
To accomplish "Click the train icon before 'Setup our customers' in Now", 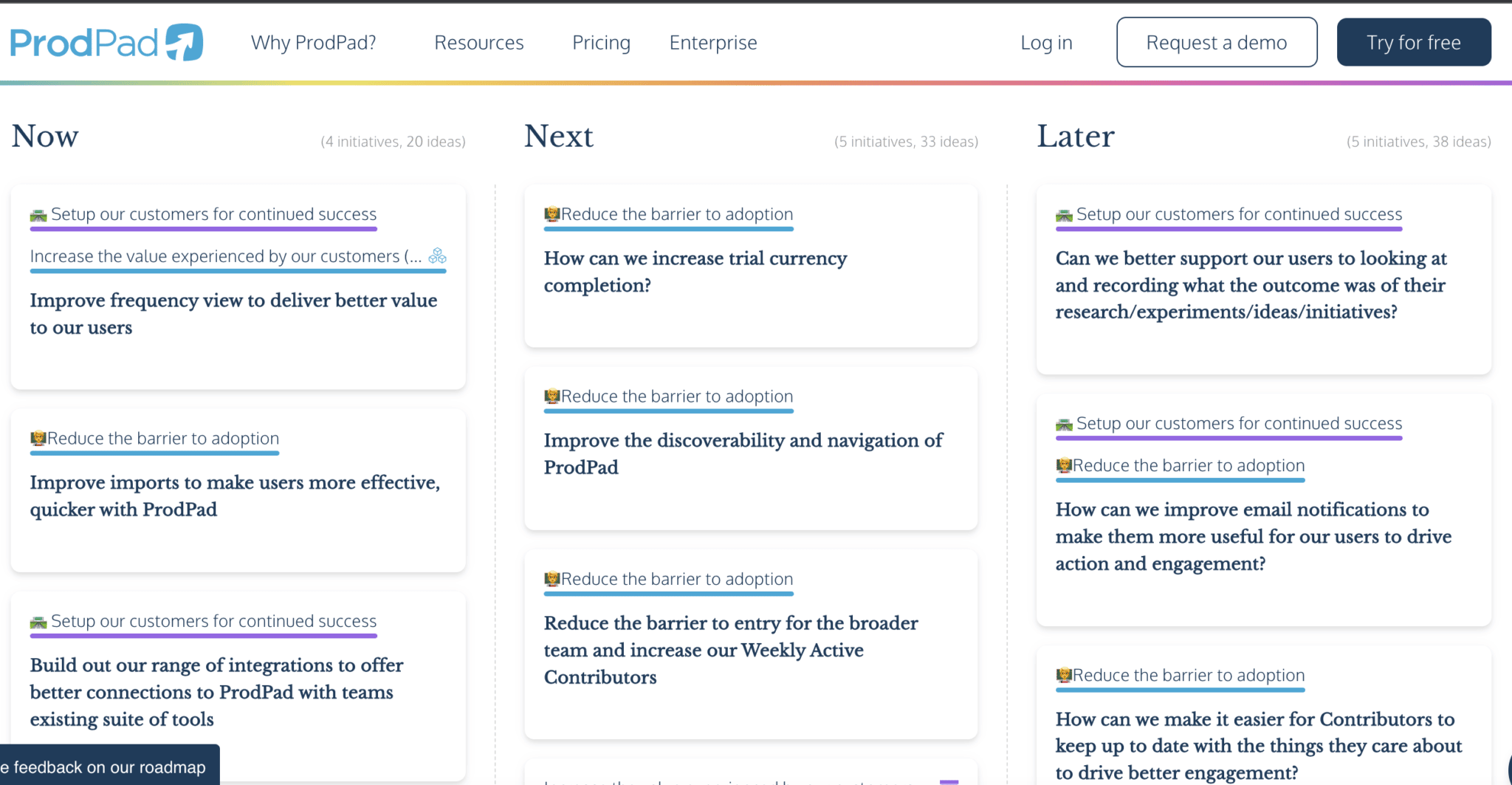I will [x=39, y=214].
